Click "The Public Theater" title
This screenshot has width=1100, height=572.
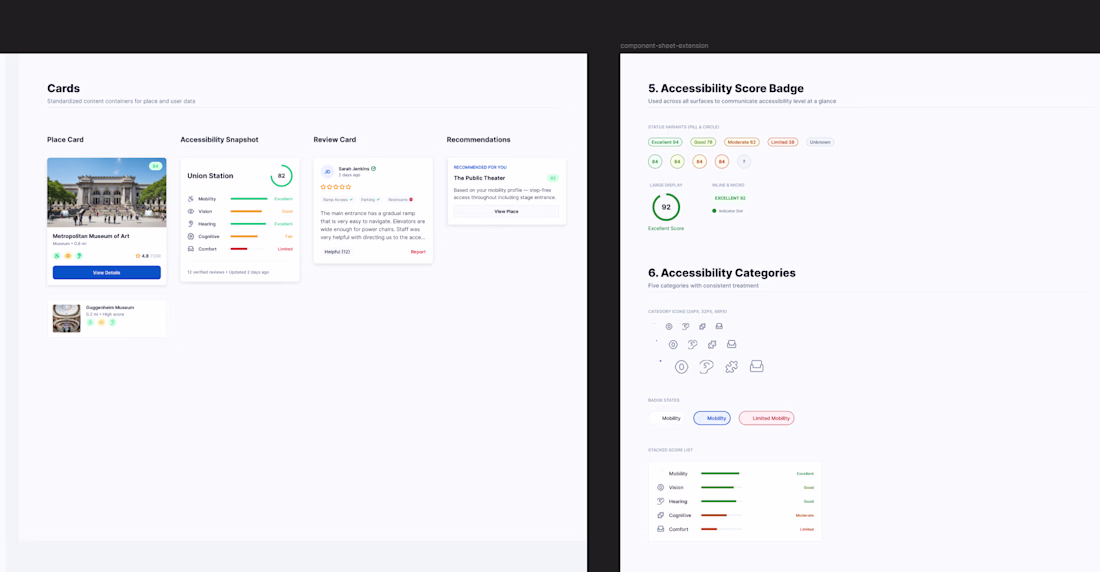(479, 178)
